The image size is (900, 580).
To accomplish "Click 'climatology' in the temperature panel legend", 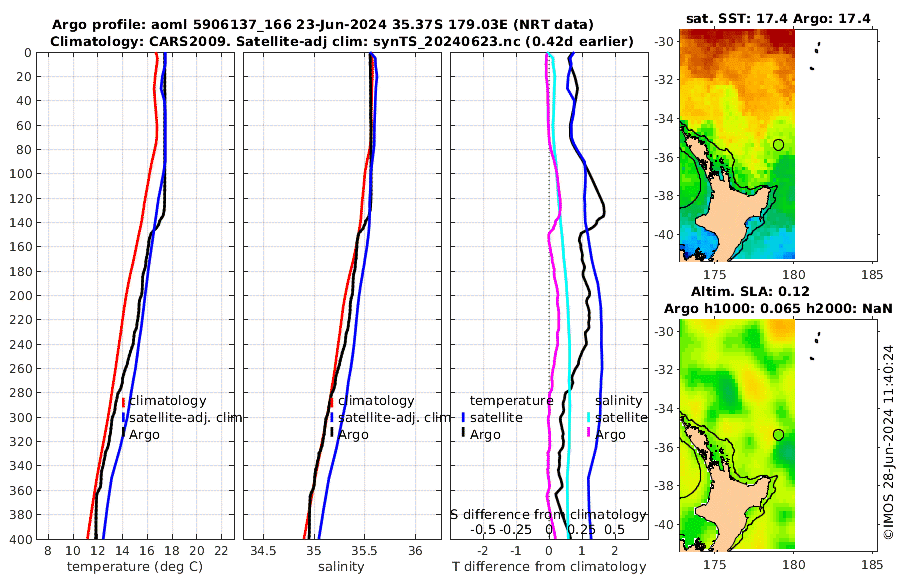I will coord(168,401).
